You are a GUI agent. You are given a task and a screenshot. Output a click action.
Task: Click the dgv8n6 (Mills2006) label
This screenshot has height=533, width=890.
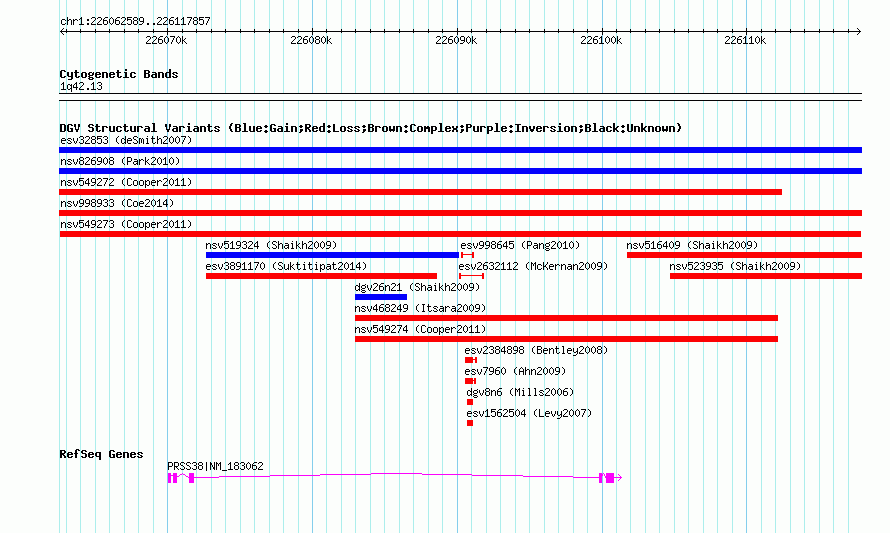(520, 392)
